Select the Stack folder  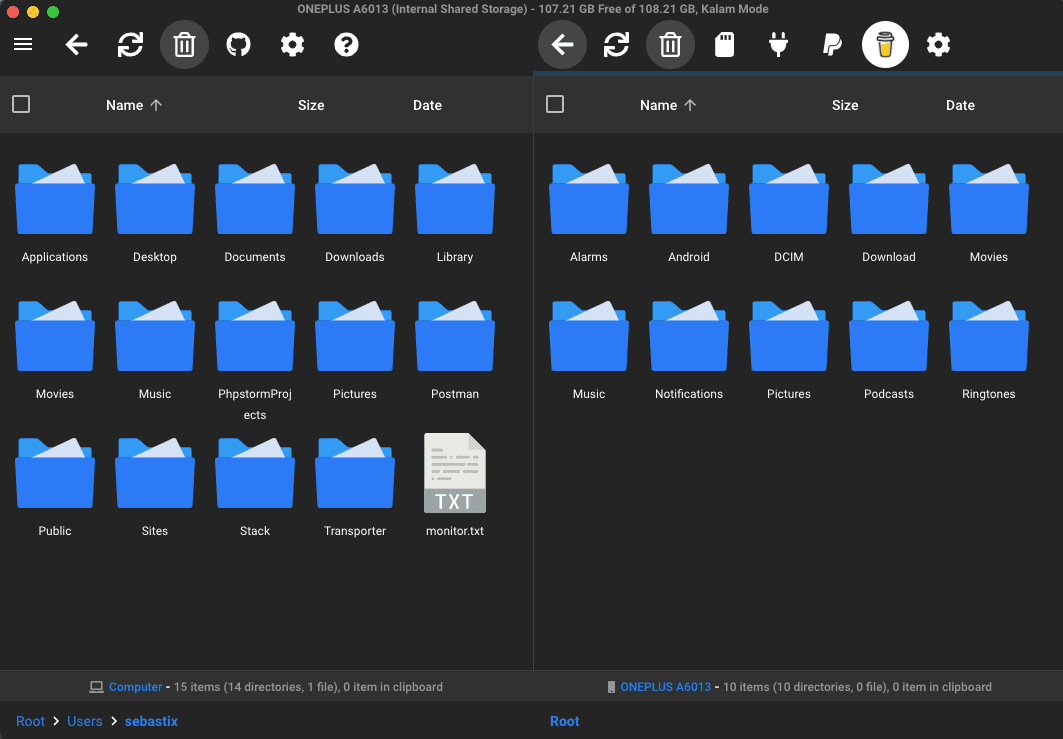tap(255, 487)
